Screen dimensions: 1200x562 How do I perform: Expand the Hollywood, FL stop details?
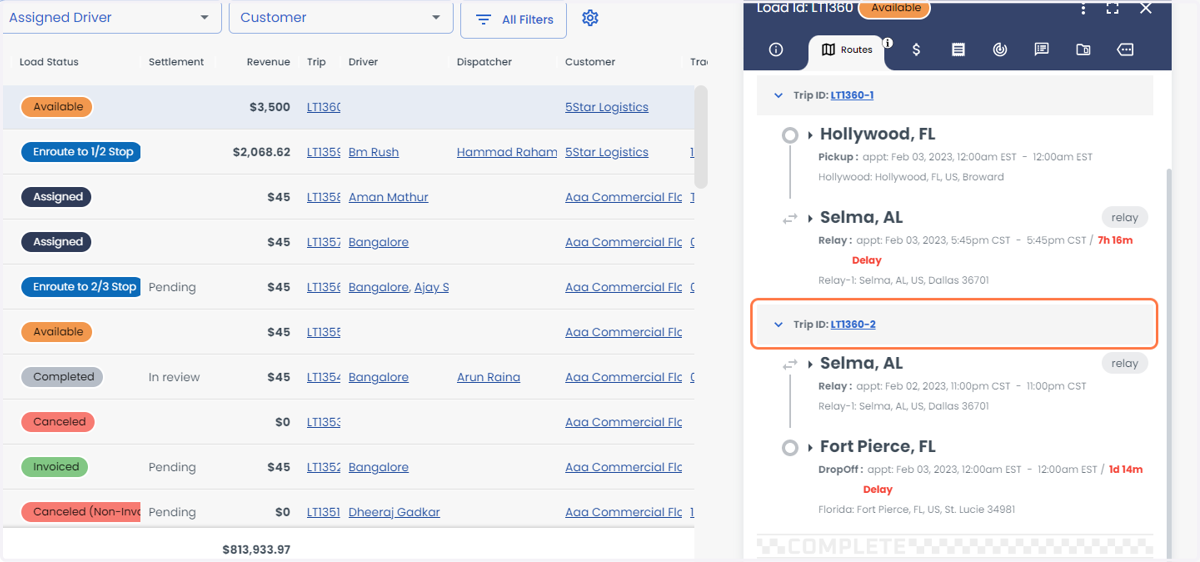[x=811, y=135]
